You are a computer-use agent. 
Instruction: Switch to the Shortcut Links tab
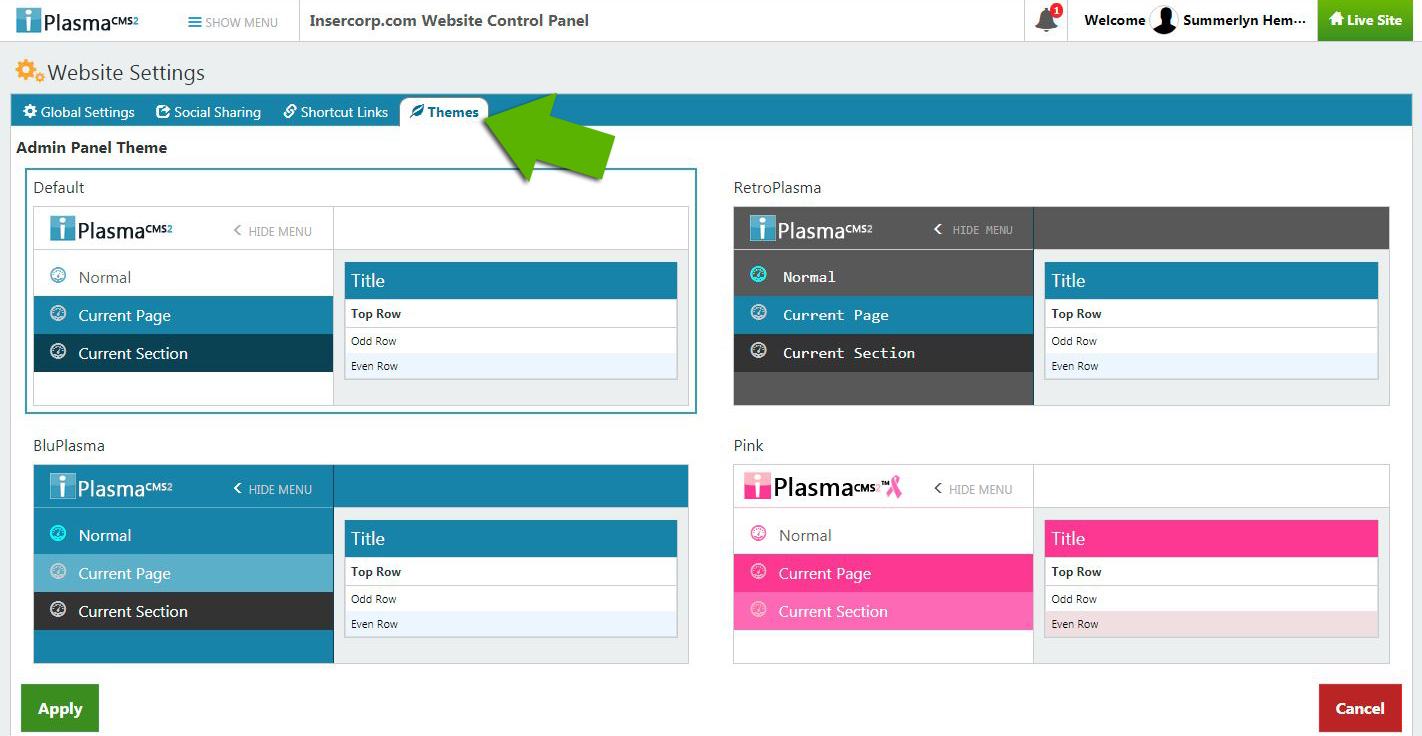[335, 112]
